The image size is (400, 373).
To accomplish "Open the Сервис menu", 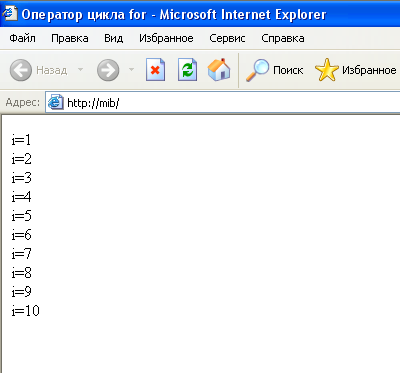I will 227,38.
